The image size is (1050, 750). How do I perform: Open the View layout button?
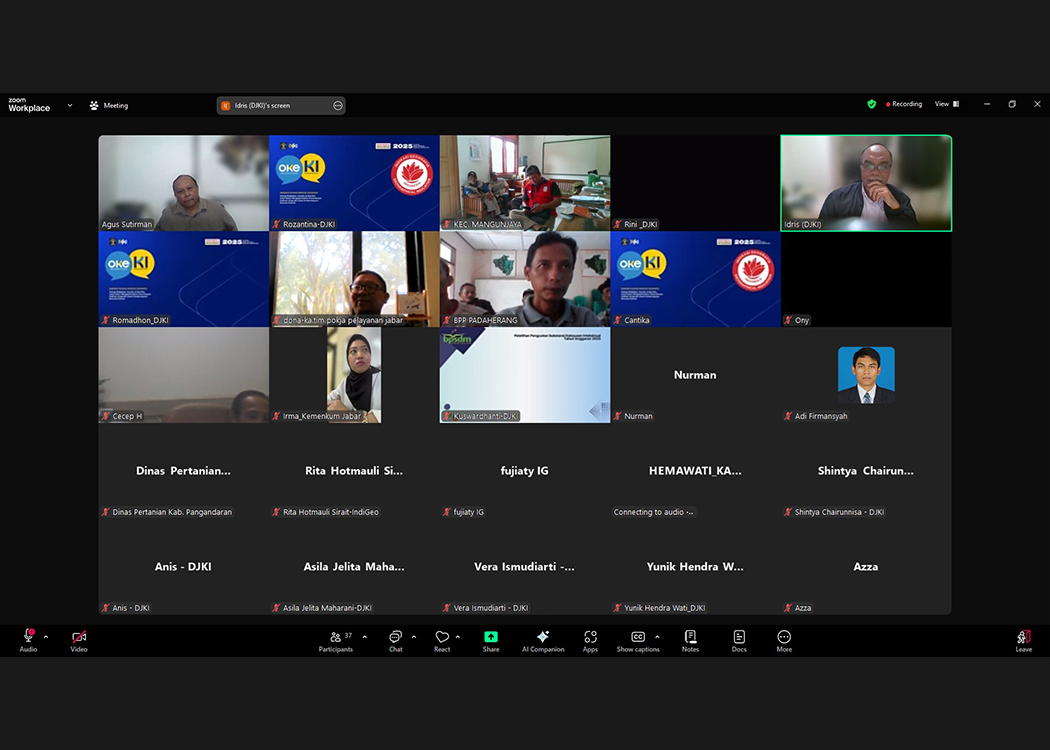946,104
